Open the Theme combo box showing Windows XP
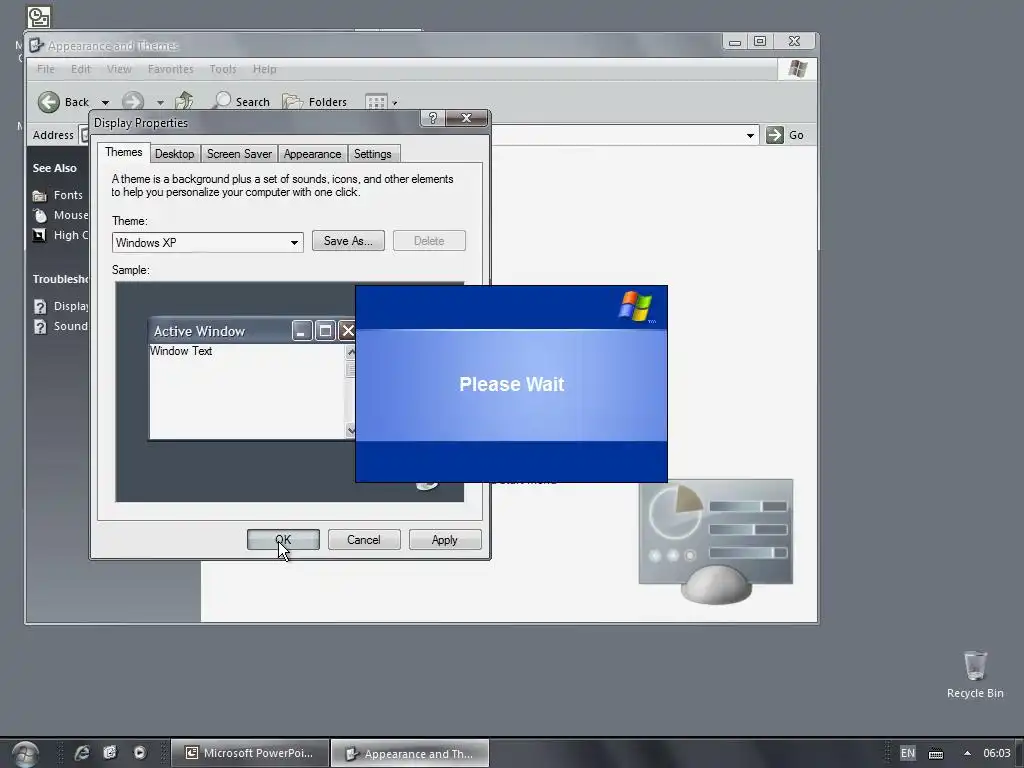Image resolution: width=1024 pixels, height=768 pixels. tap(208, 242)
